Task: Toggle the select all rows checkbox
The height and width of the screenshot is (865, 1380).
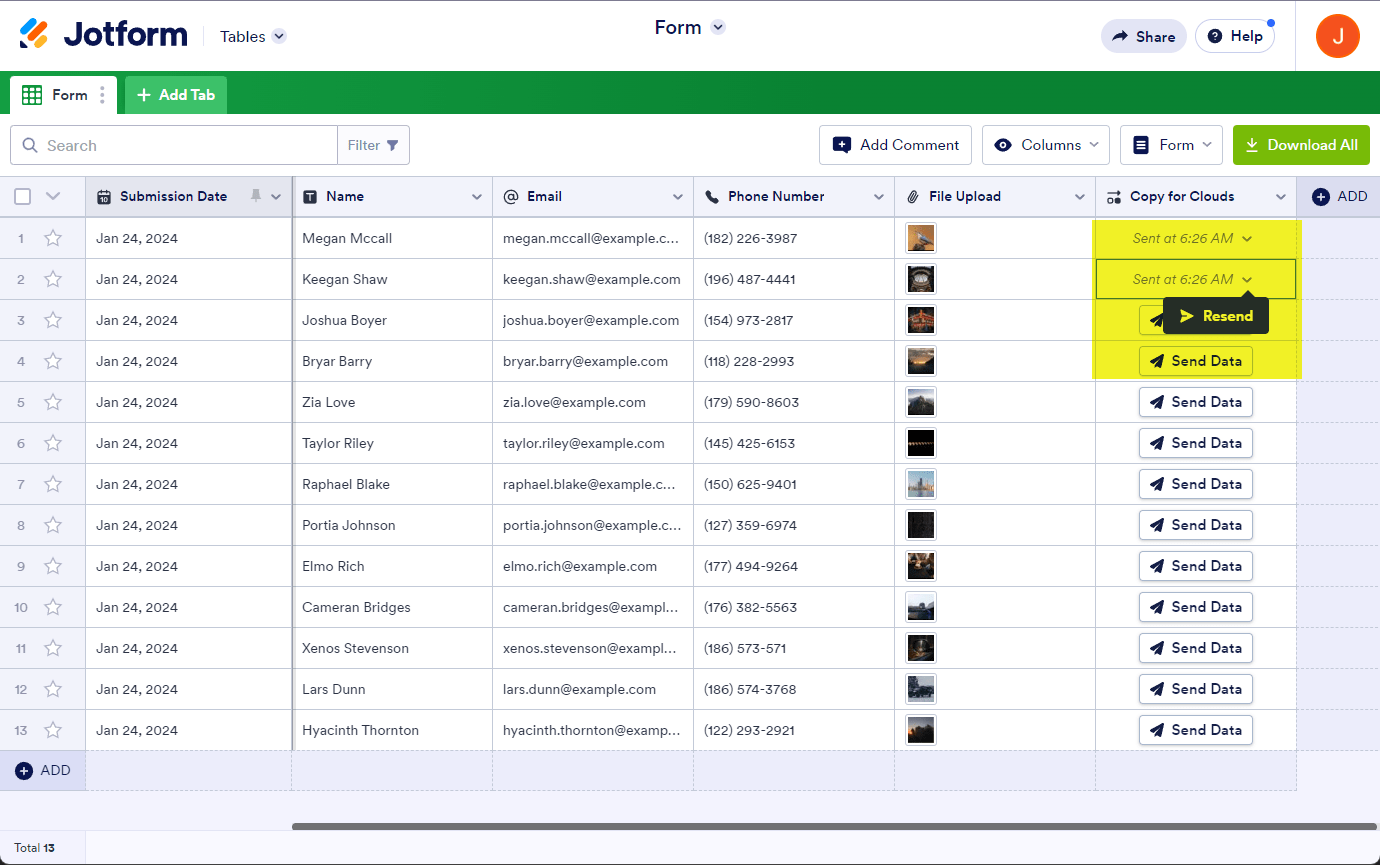Action: tap(23, 196)
